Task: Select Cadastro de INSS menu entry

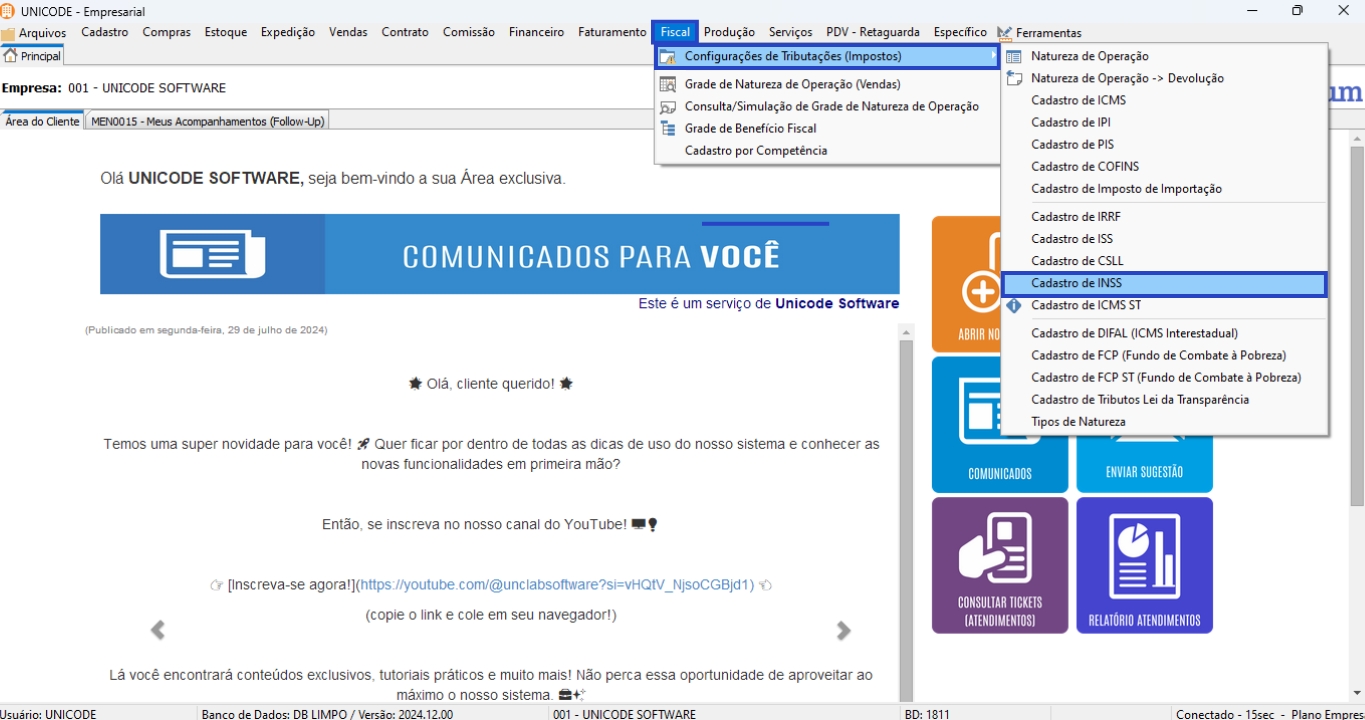Action: pos(1076,284)
